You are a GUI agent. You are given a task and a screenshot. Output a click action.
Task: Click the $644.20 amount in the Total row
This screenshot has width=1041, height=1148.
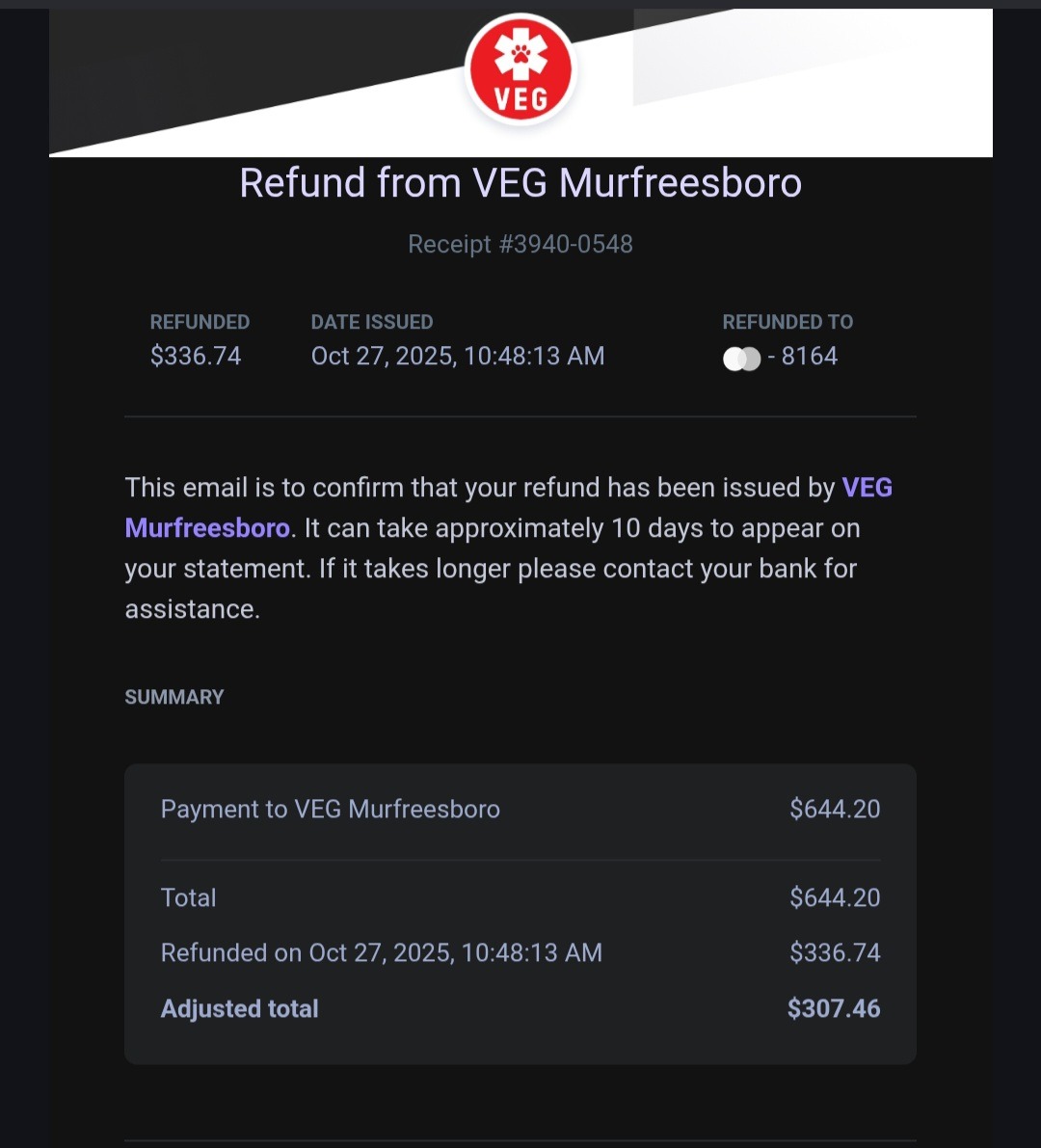coord(835,897)
